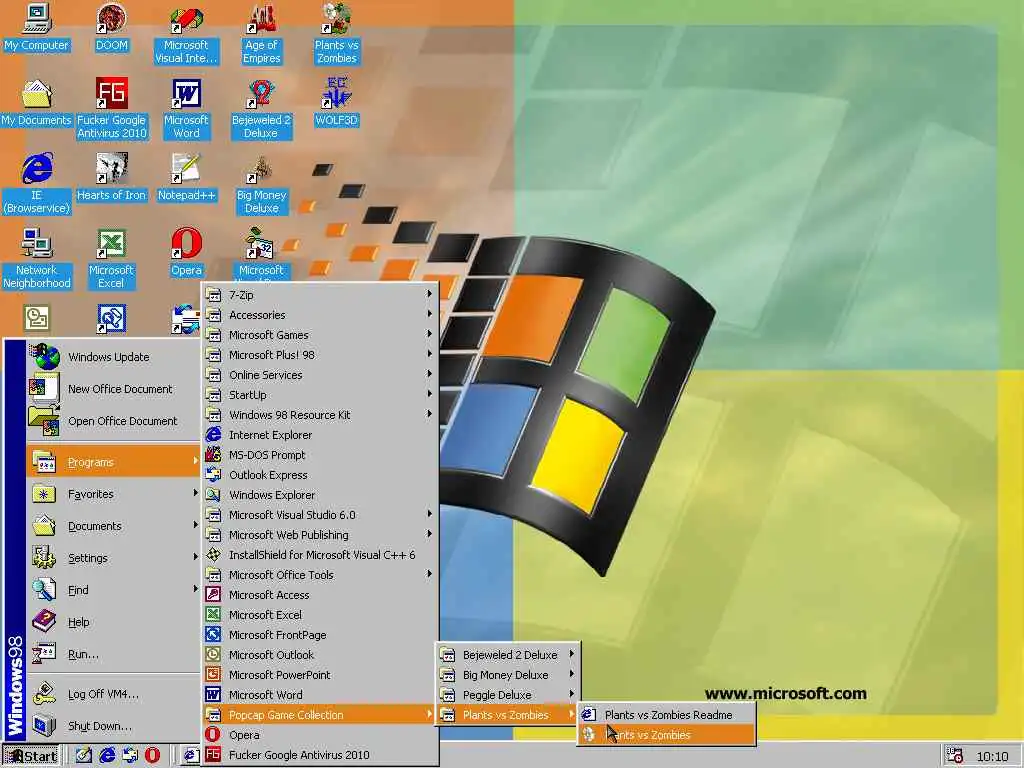Launch Microsoft Outlook from Programs menu
Image resolution: width=1024 pixels, height=768 pixels.
click(319, 655)
